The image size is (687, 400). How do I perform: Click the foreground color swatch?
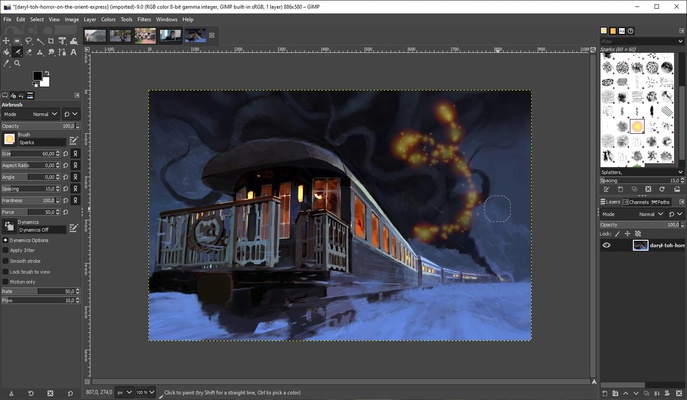(x=37, y=76)
